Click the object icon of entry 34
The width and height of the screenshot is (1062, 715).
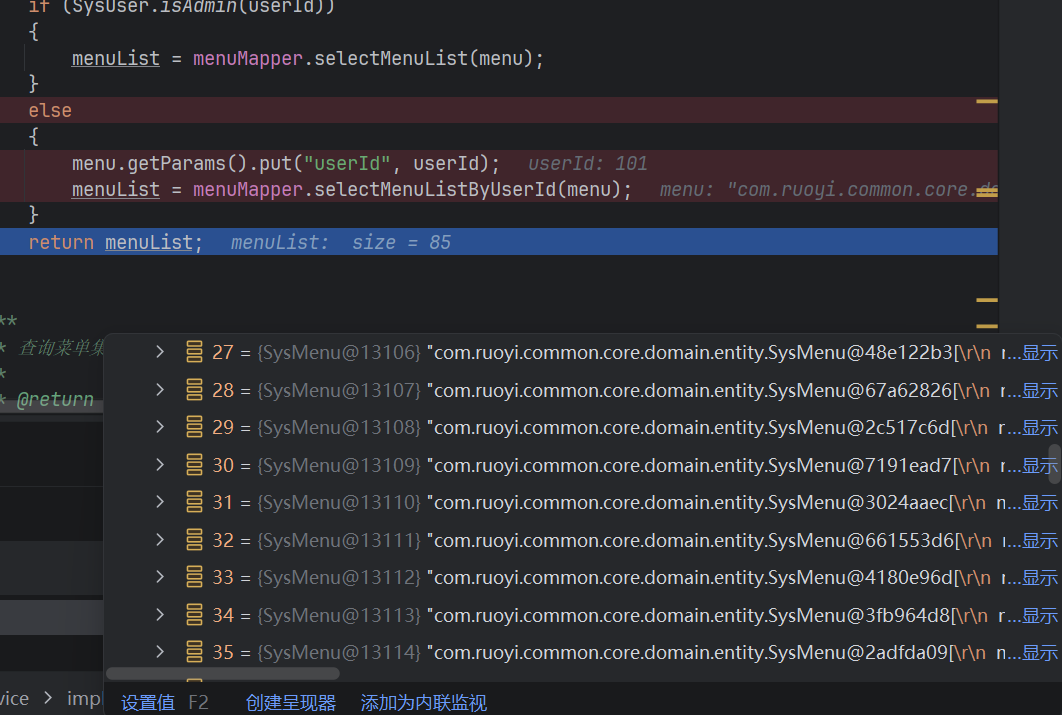[194, 615]
